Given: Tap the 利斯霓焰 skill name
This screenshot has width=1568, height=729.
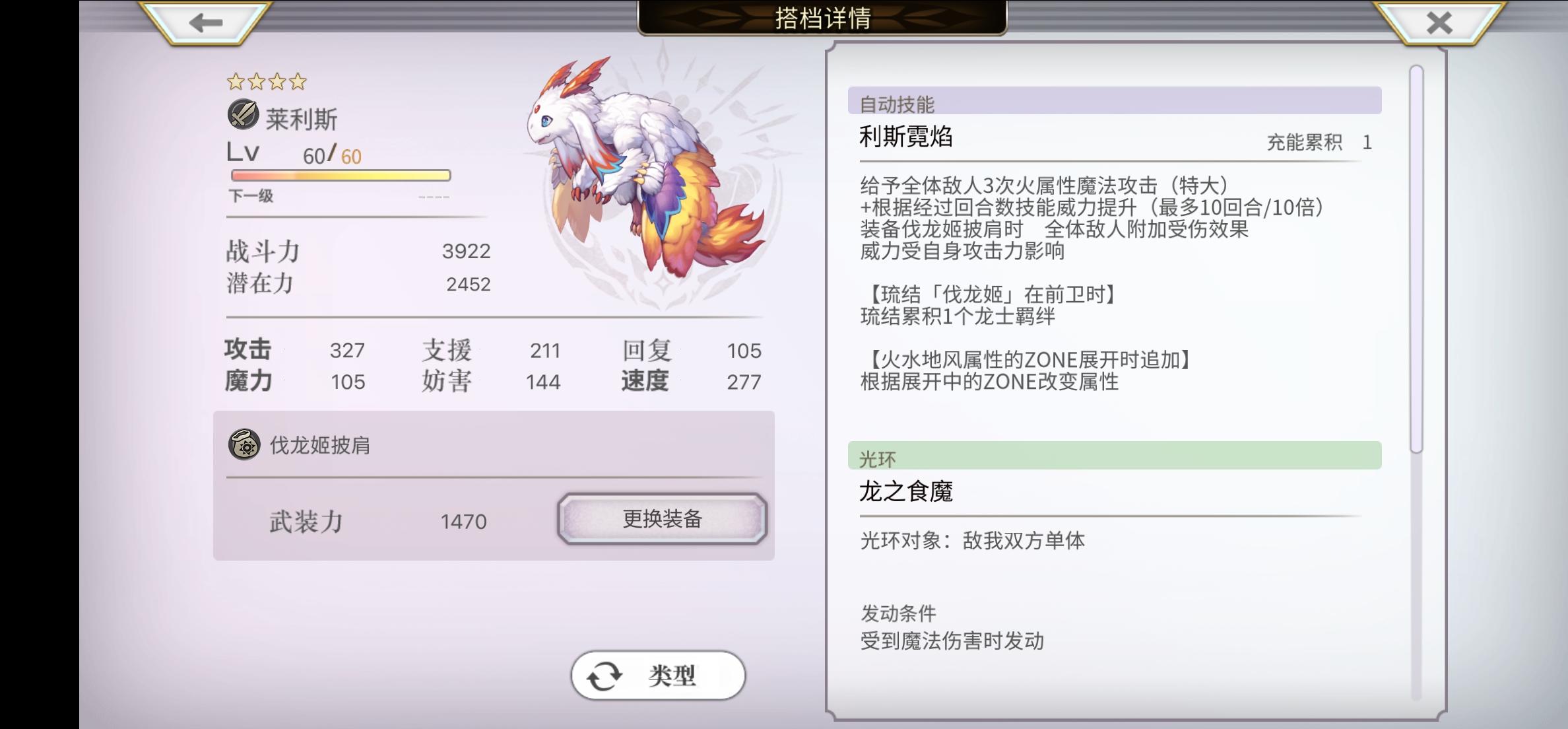Looking at the screenshot, I should (x=906, y=137).
